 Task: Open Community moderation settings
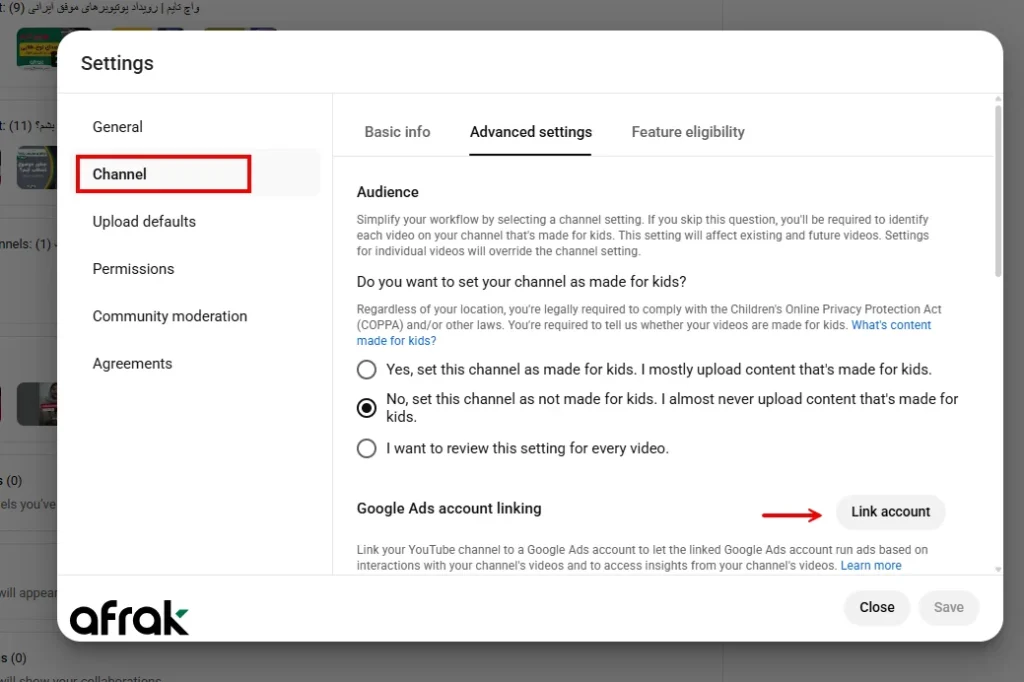[170, 316]
